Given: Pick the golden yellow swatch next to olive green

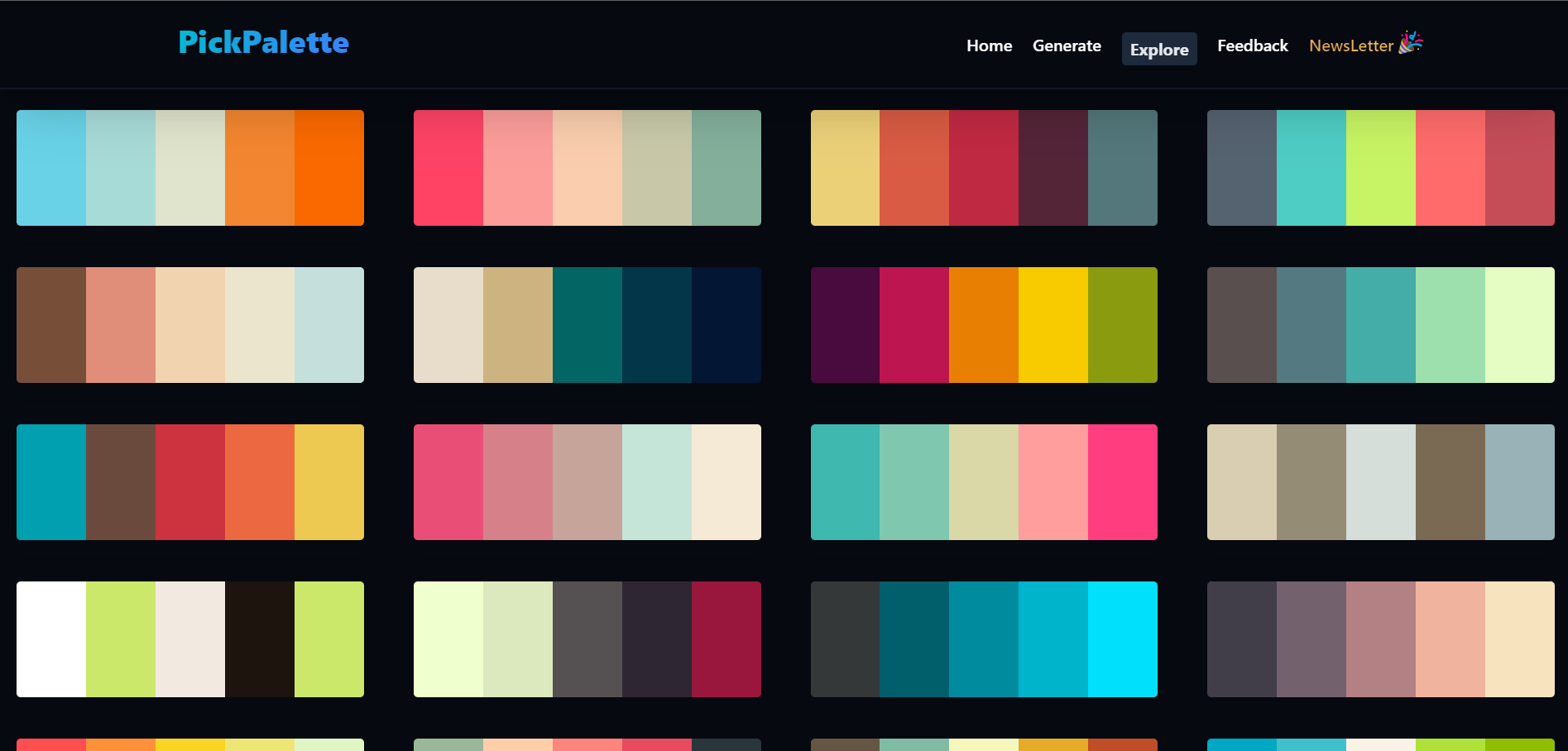Looking at the screenshot, I should click(1053, 325).
